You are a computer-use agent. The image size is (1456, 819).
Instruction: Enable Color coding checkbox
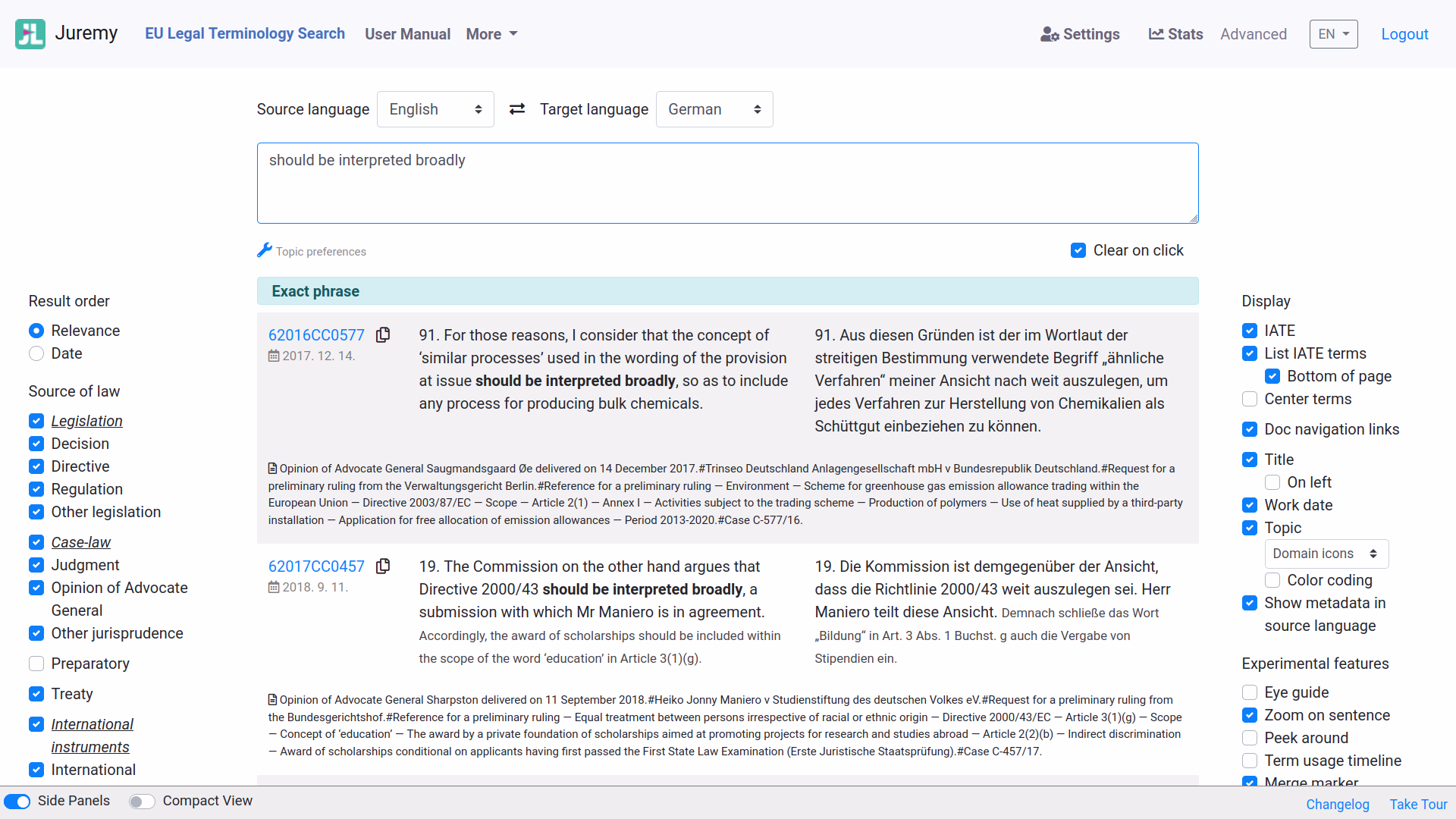(1272, 580)
